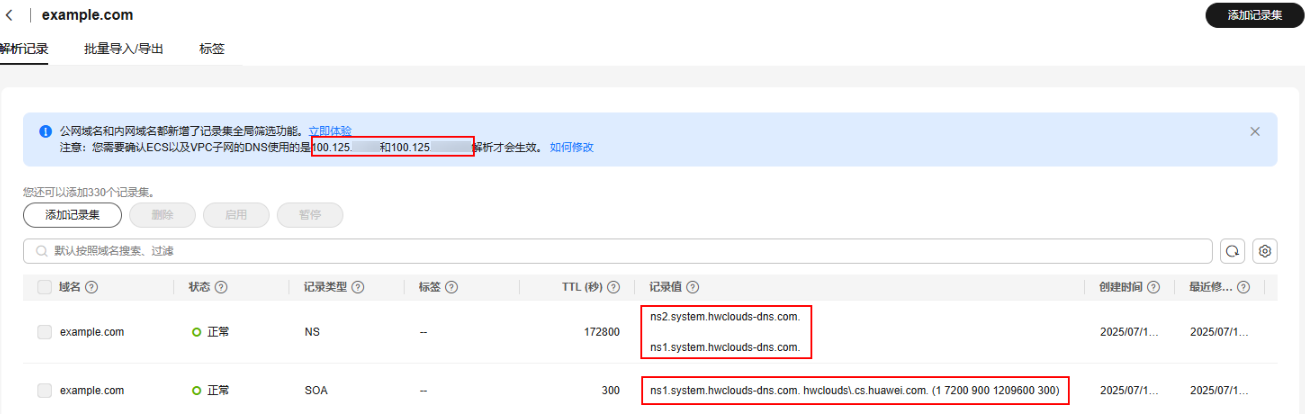The height and width of the screenshot is (414, 1305).
Task: Click the 删除 button
Action: tap(162, 215)
